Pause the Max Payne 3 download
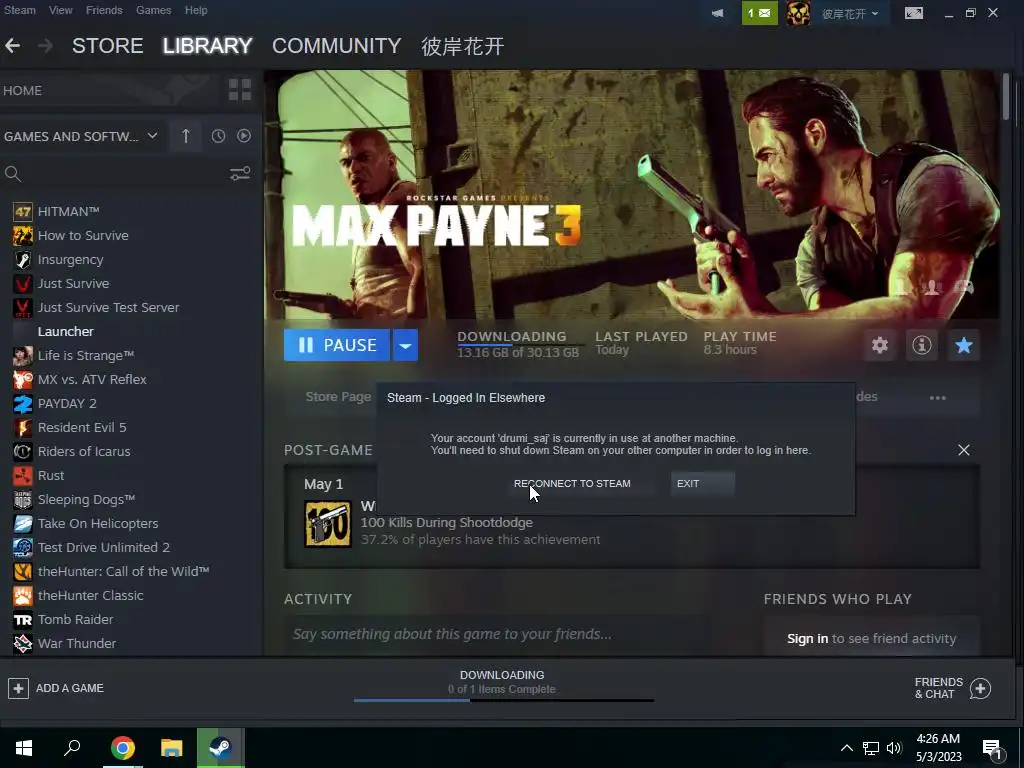This screenshot has width=1024, height=768. click(x=337, y=345)
